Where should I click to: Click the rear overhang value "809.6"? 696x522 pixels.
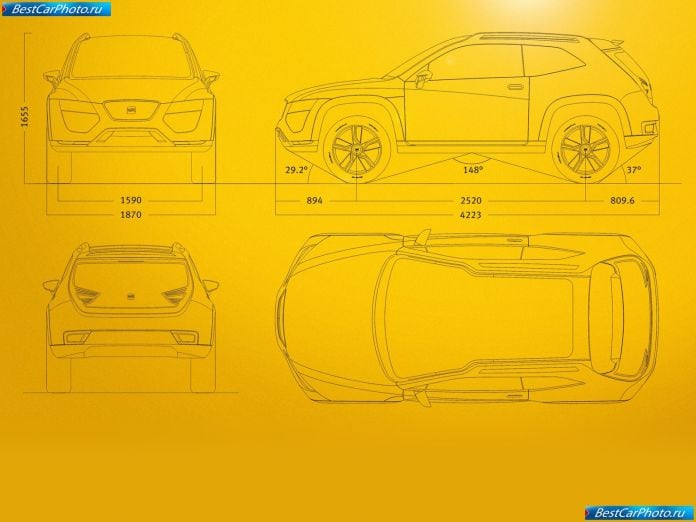[x=622, y=201]
